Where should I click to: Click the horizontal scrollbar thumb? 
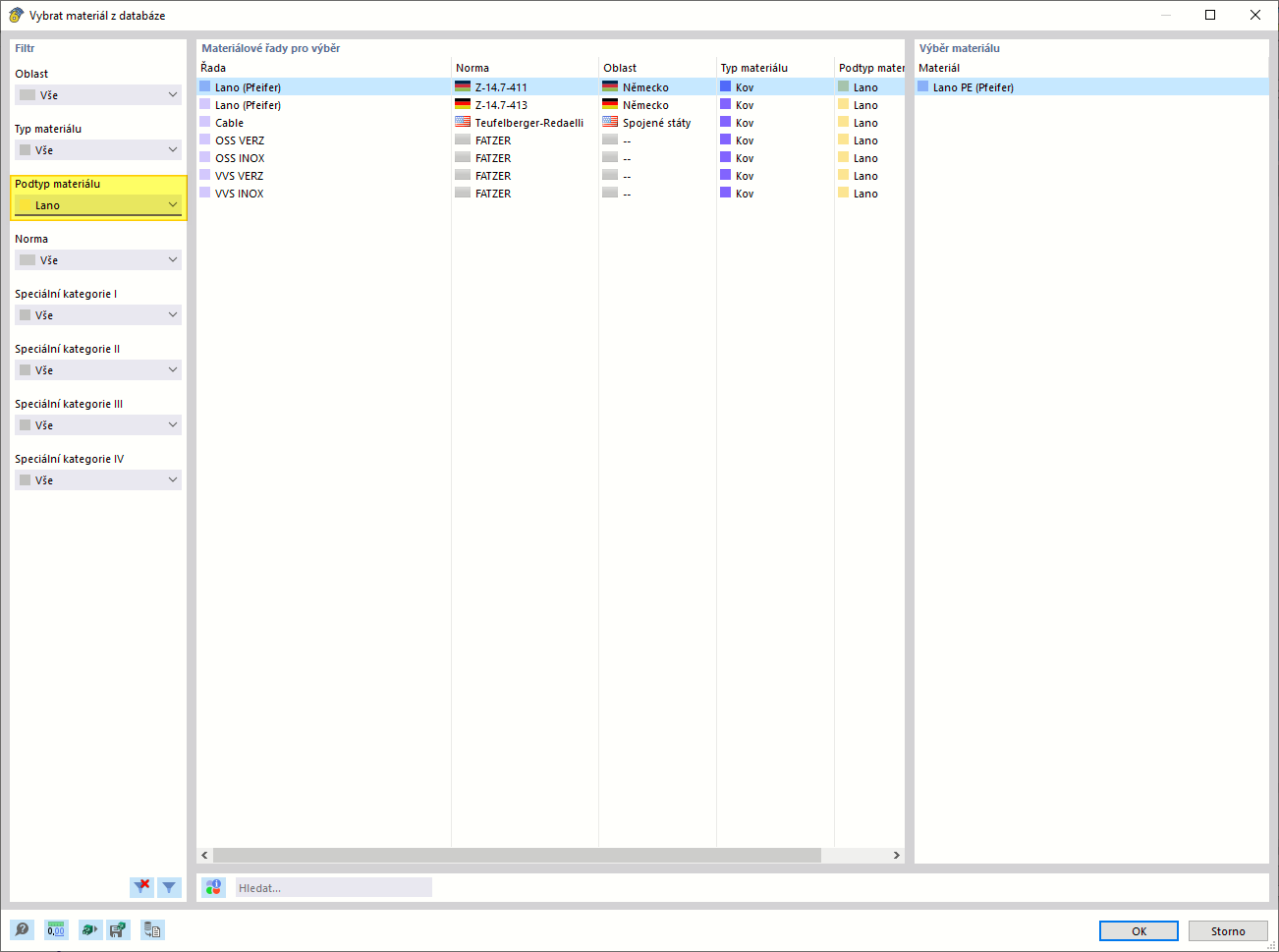[517, 855]
